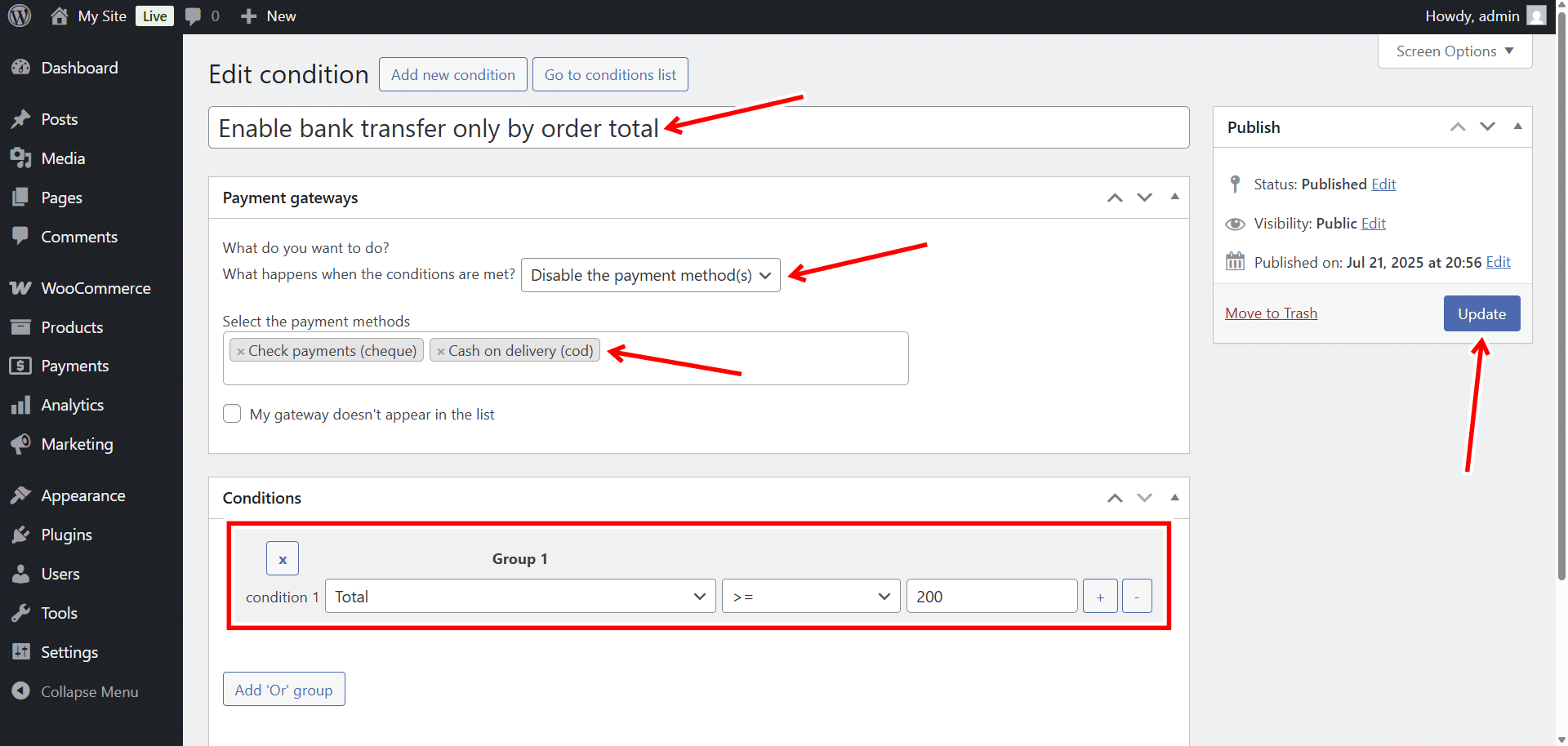Image resolution: width=1568 pixels, height=746 pixels.
Task: Open the comments bubble icon in admin bar
Action: tap(193, 16)
